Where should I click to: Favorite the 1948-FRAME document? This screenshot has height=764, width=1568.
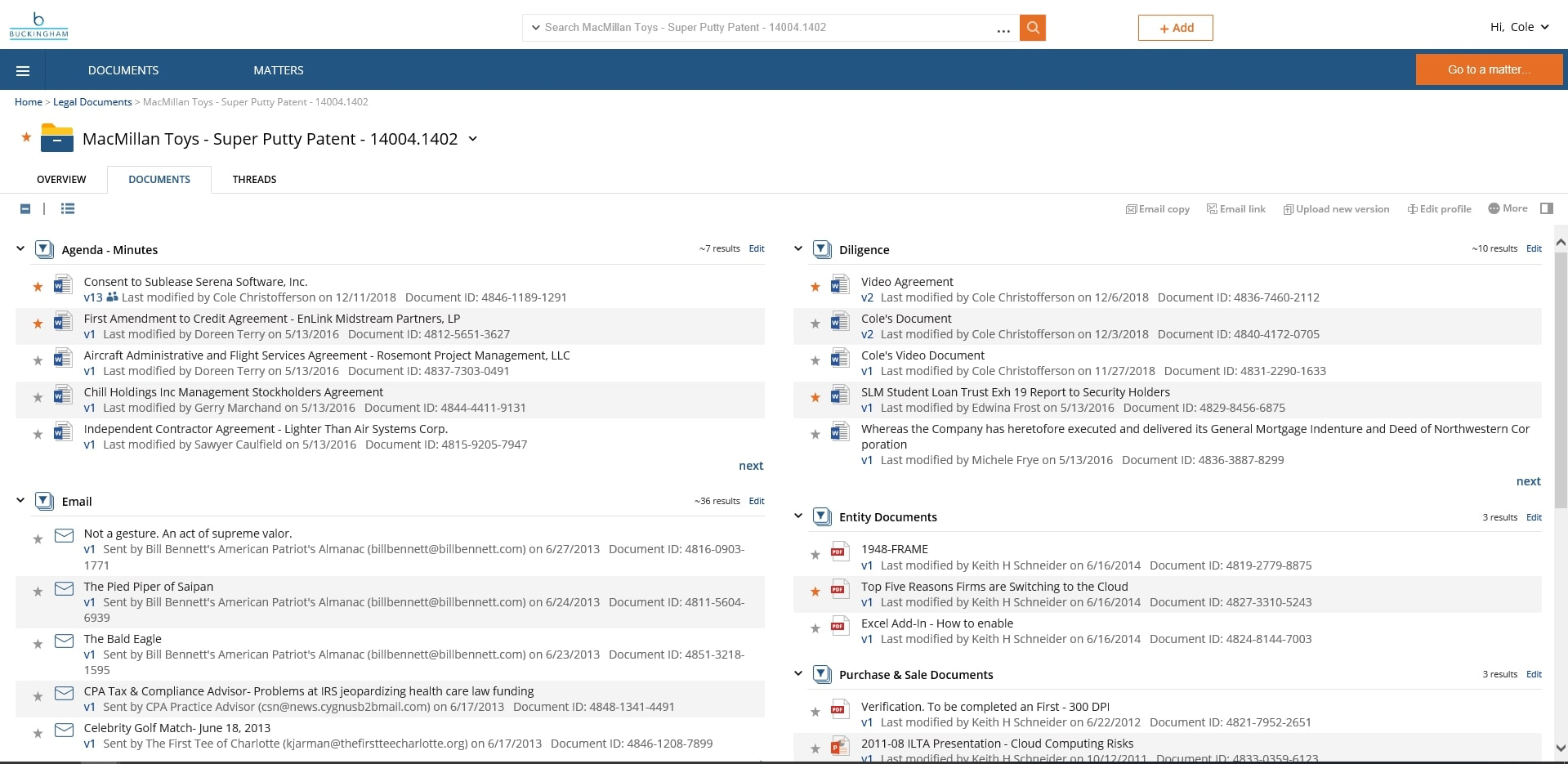(x=815, y=554)
